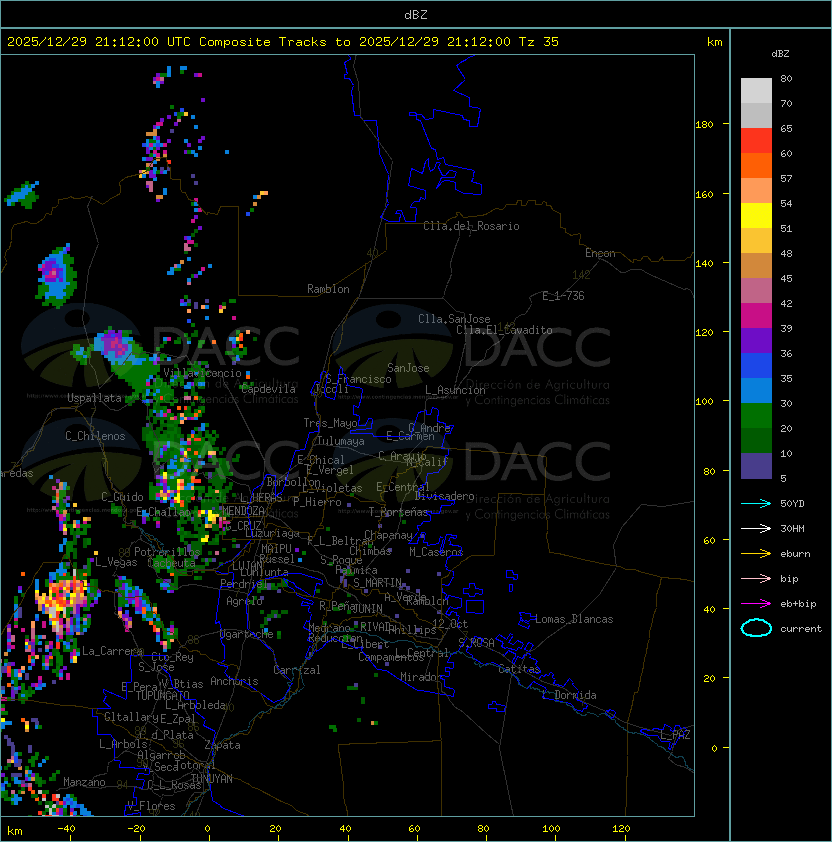The height and width of the screenshot is (842, 832).
Task: Click the intense storm cell west of L_Vegas
Action: pyautogui.click(x=63, y=601)
